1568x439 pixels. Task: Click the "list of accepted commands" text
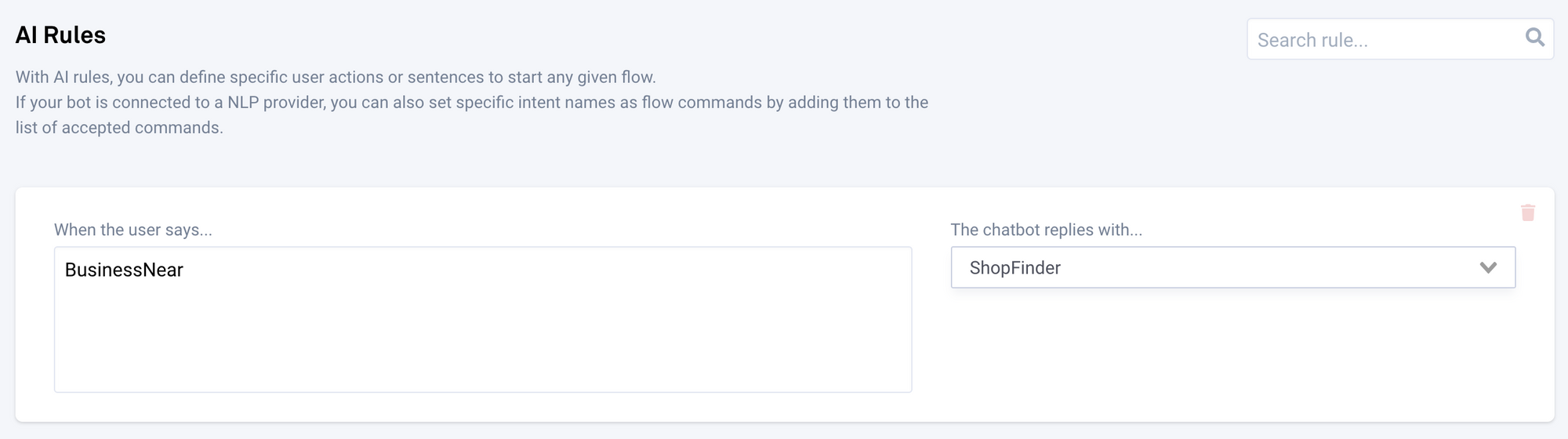[119, 128]
